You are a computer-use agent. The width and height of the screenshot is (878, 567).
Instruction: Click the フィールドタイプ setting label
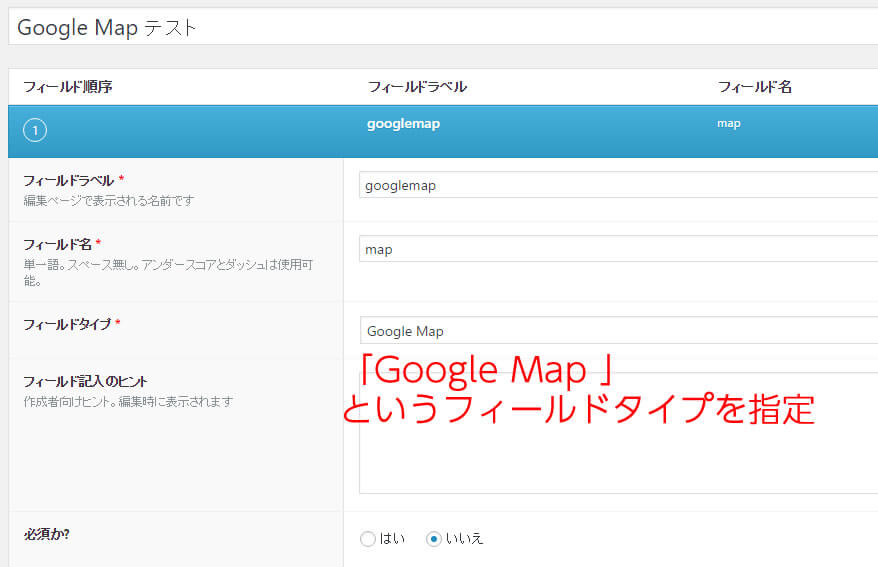point(66,324)
